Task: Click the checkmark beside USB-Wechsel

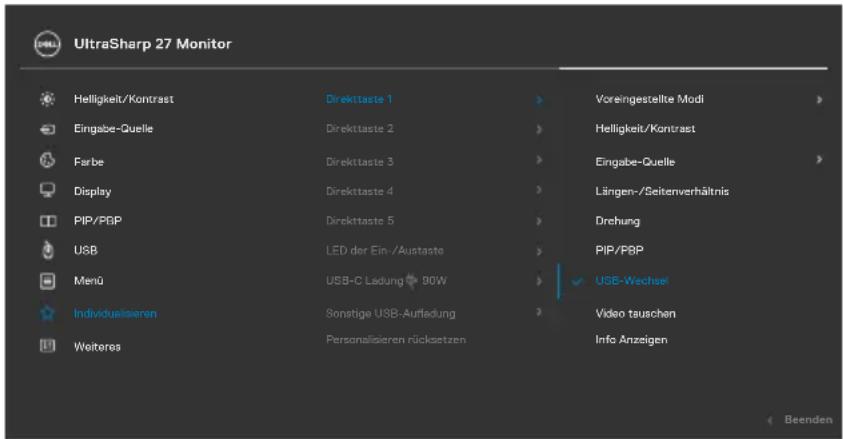Action: pyautogui.click(x=577, y=281)
